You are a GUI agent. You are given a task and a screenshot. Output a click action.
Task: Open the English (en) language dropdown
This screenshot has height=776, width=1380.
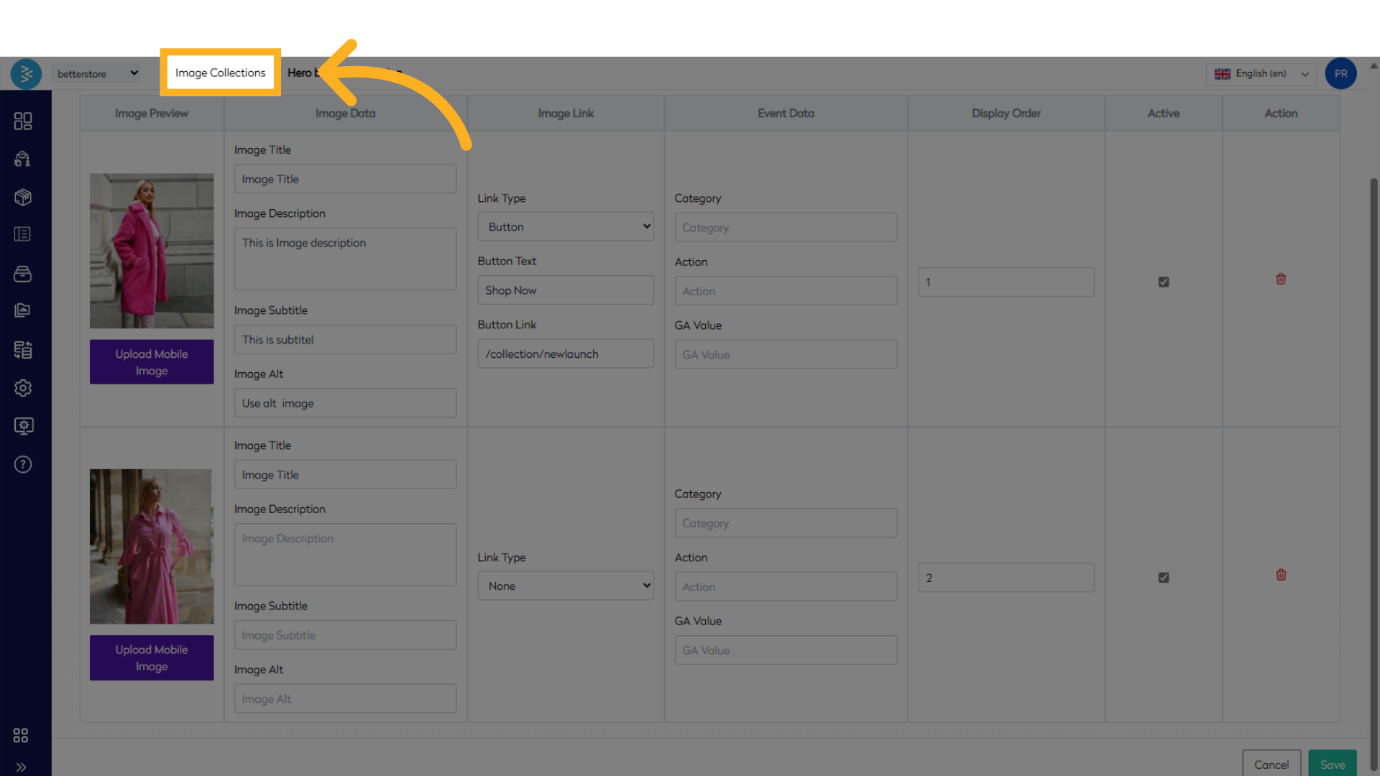pos(1261,74)
